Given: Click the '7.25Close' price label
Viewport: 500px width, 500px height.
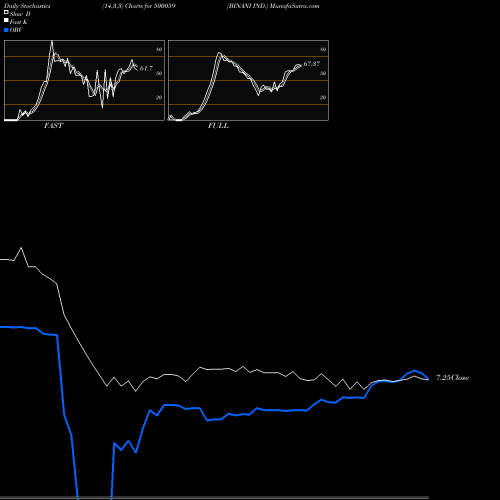Looking at the screenshot, I should pos(452,378).
